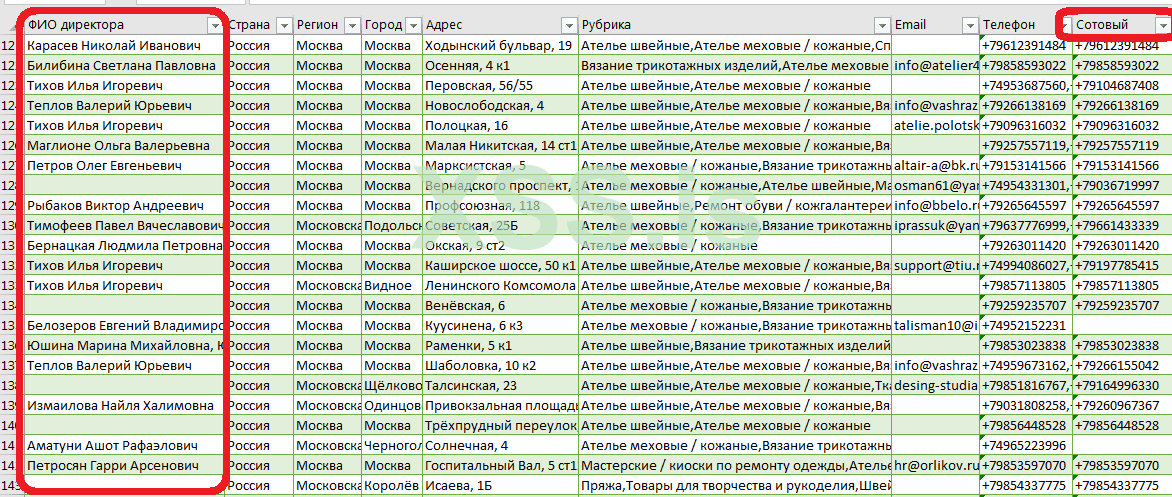
Task: Select cell Карасев Николай Иванович
Action: (x=125, y=46)
